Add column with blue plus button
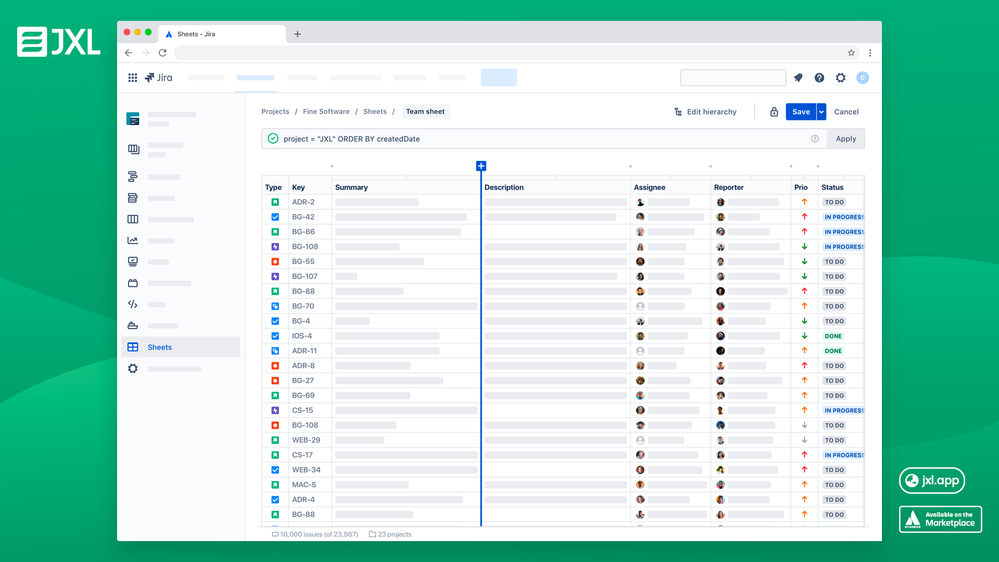The image size is (999, 562). (x=481, y=166)
